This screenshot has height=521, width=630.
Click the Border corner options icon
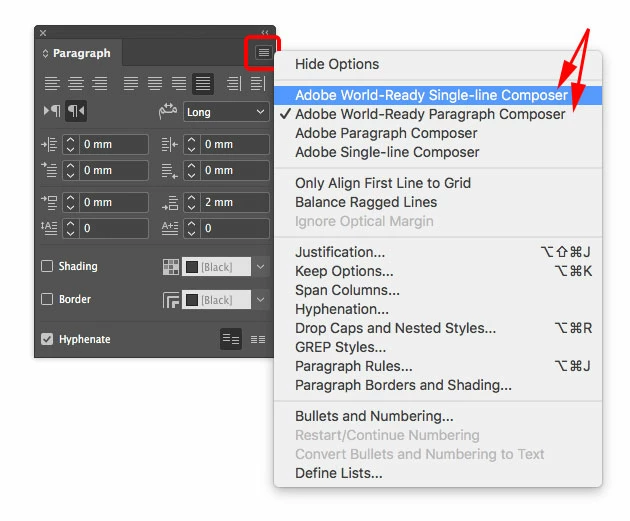pos(171,300)
